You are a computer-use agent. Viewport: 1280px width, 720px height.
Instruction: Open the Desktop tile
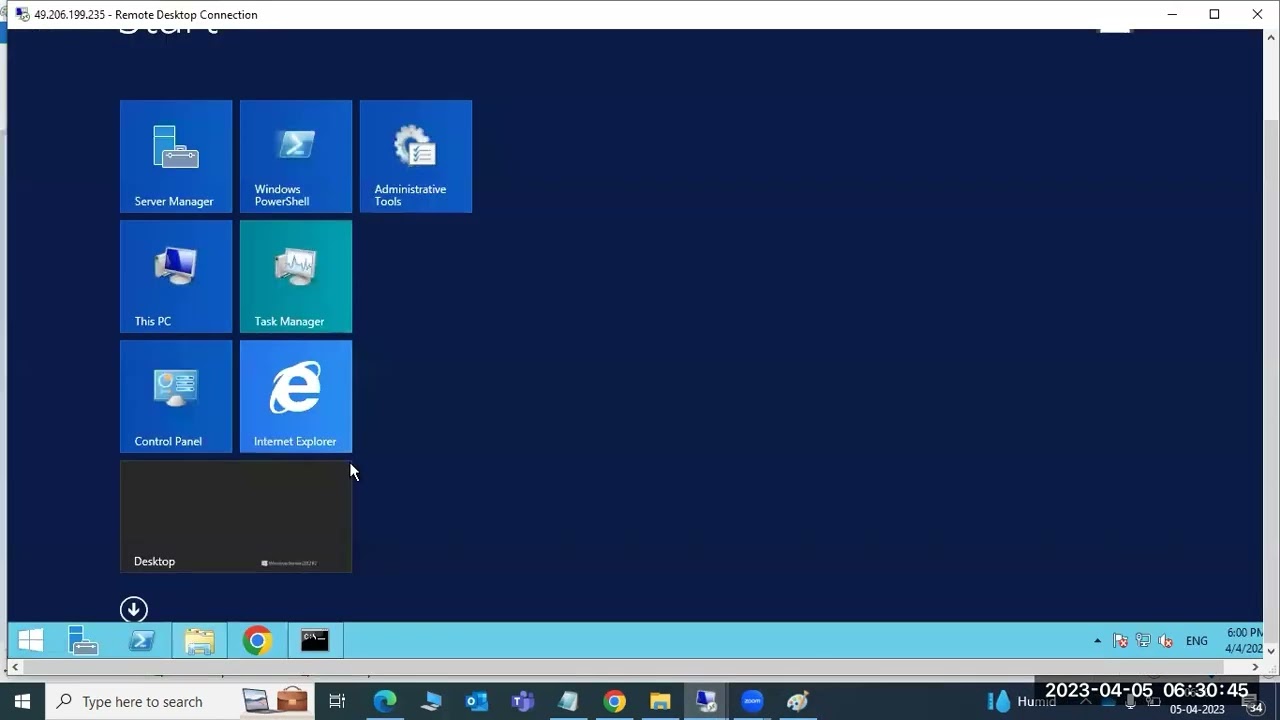[236, 516]
